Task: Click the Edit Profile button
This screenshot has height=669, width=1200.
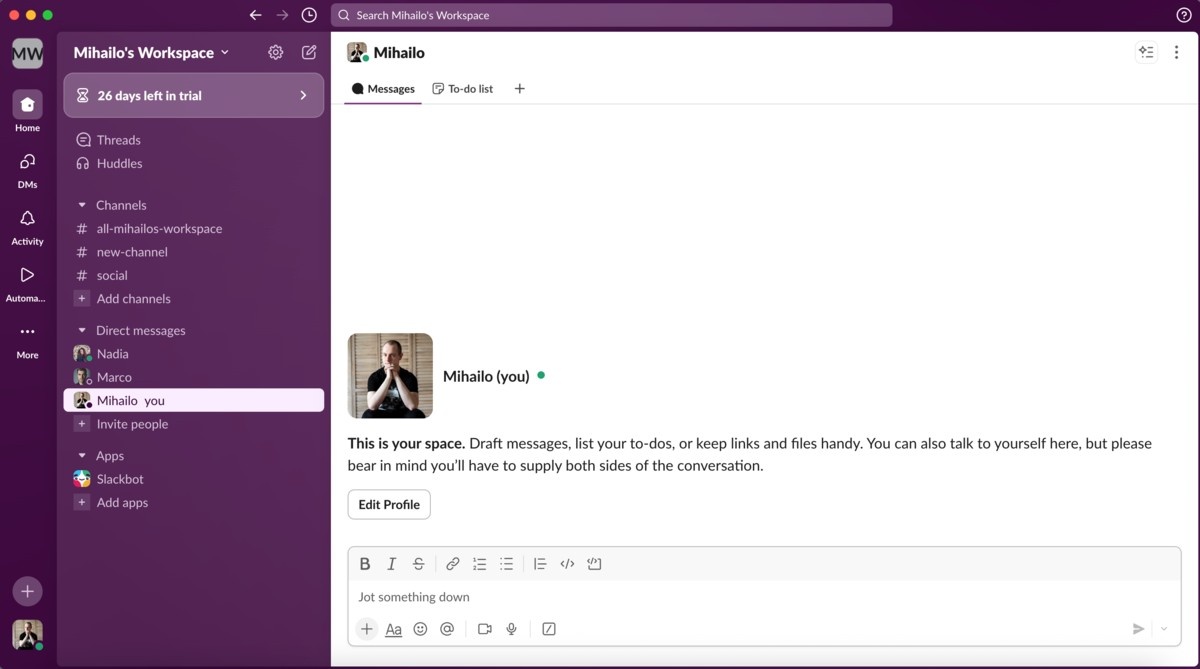Action: (x=388, y=504)
